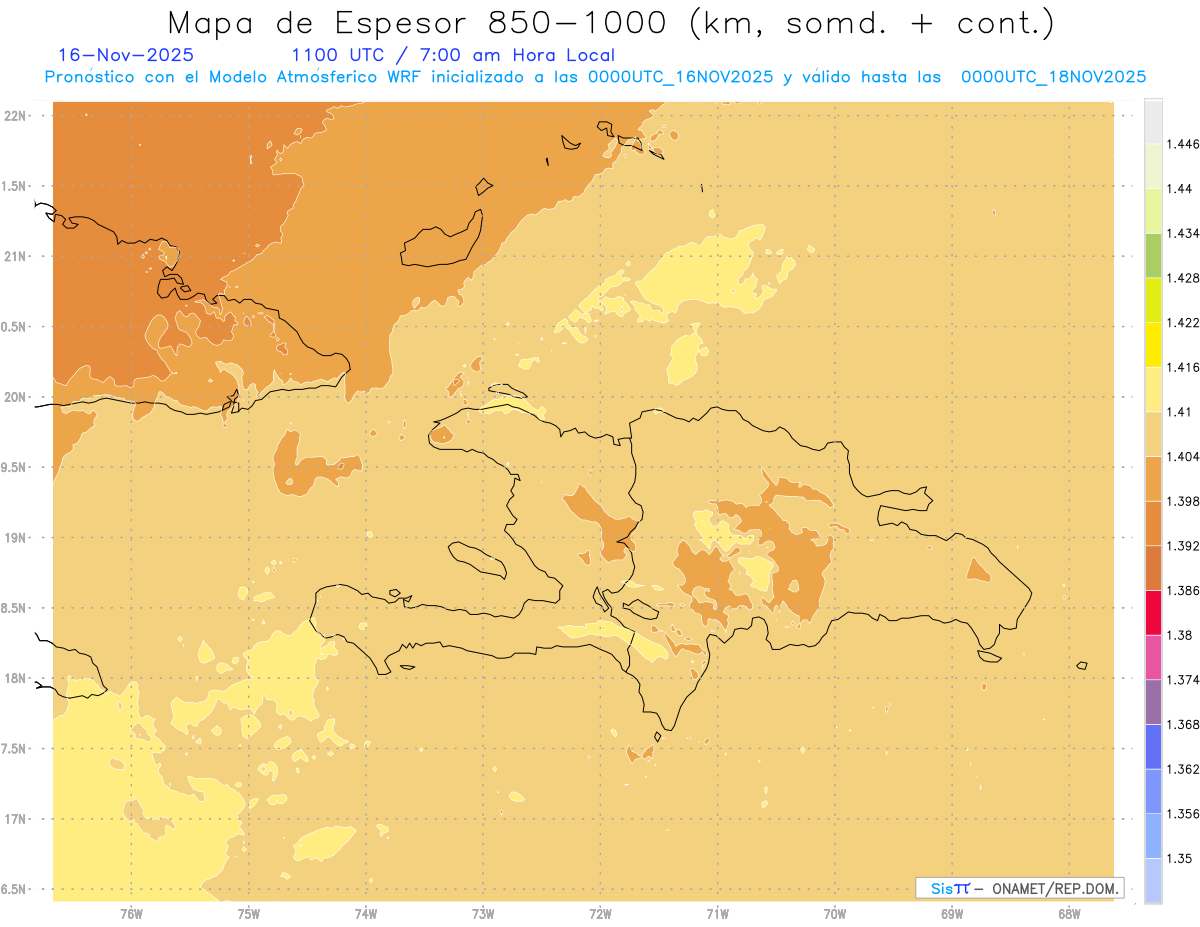Click the latitude label '19N'
The height and width of the screenshot is (927, 1200).
point(16,538)
